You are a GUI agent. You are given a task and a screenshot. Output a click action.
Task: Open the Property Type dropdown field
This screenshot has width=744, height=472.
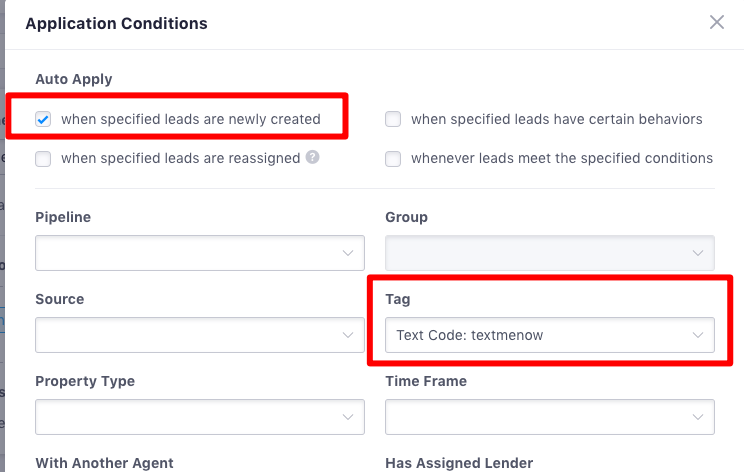(x=200, y=417)
